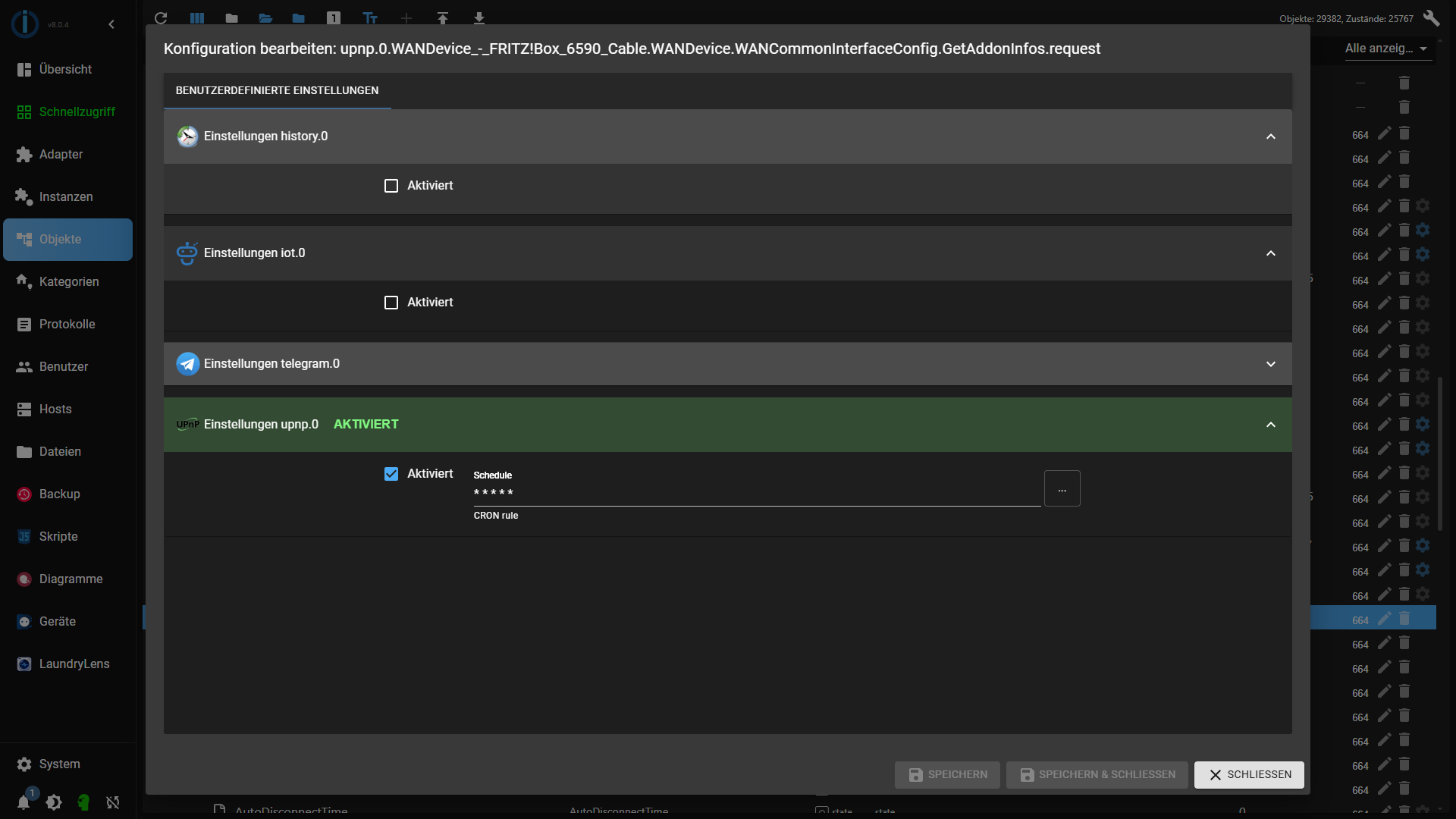Uncheck the upnp.0 Aktiviert checkbox
The width and height of the screenshot is (1456, 819).
391,474
